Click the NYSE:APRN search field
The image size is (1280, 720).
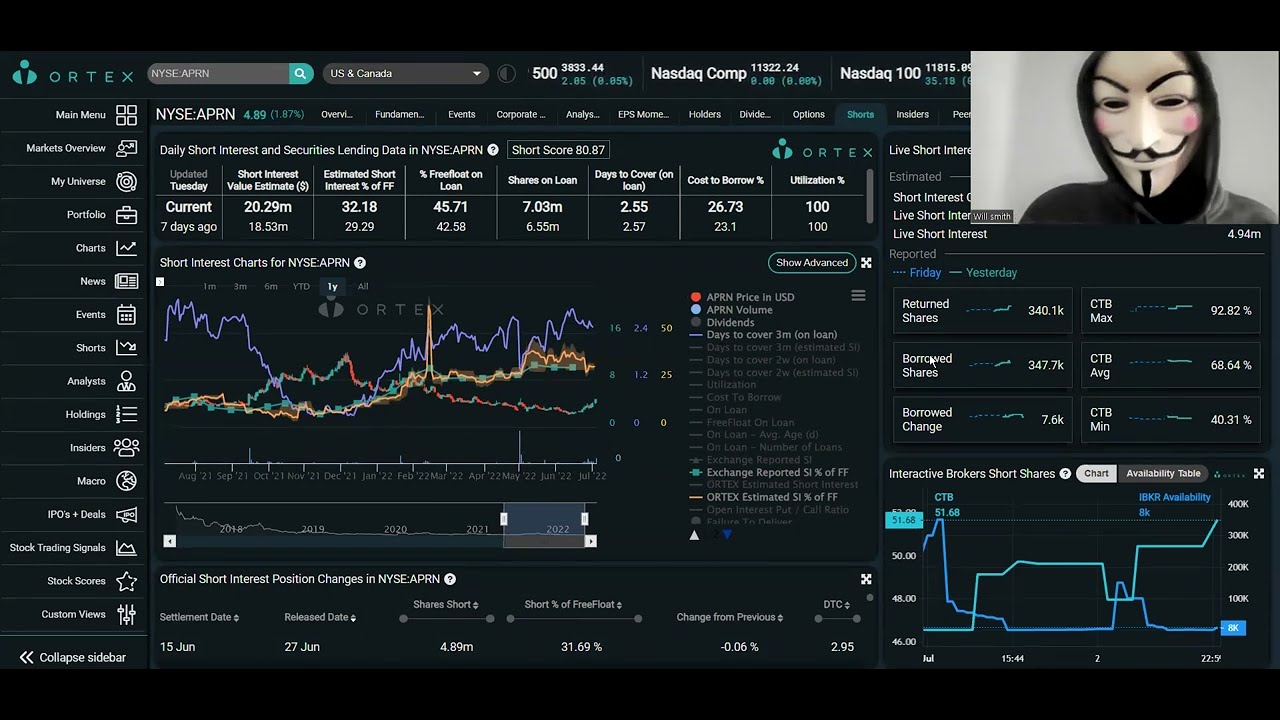[x=218, y=73]
